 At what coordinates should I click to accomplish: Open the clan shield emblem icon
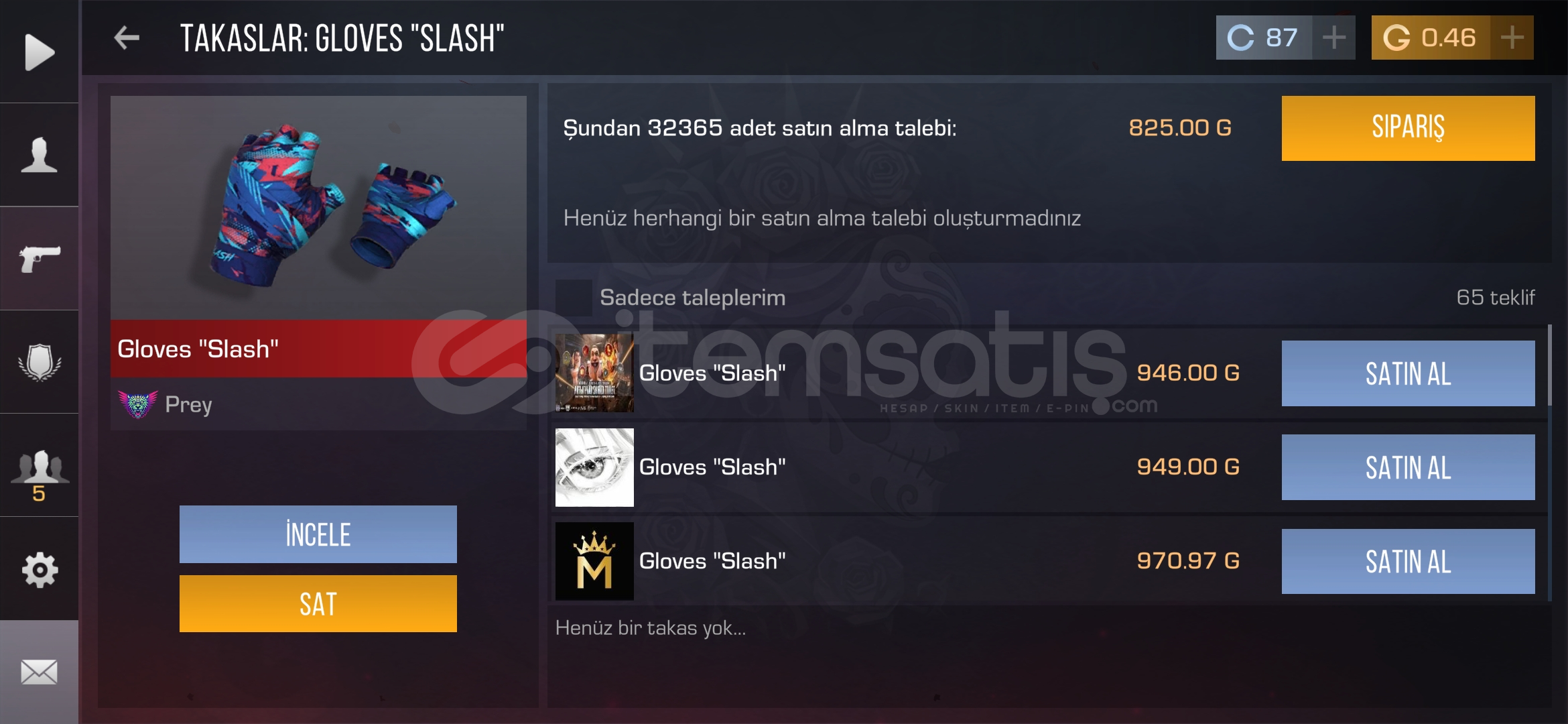pos(40,363)
